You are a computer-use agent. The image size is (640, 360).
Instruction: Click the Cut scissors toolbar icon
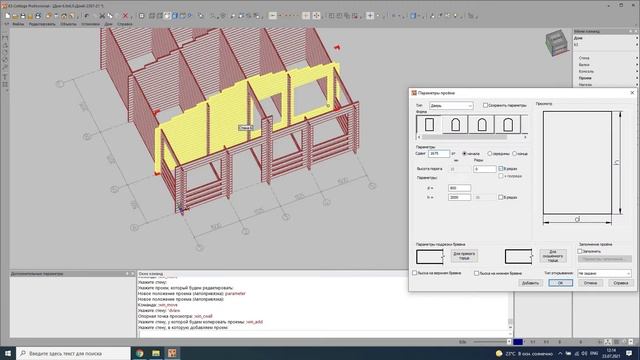pos(102,16)
